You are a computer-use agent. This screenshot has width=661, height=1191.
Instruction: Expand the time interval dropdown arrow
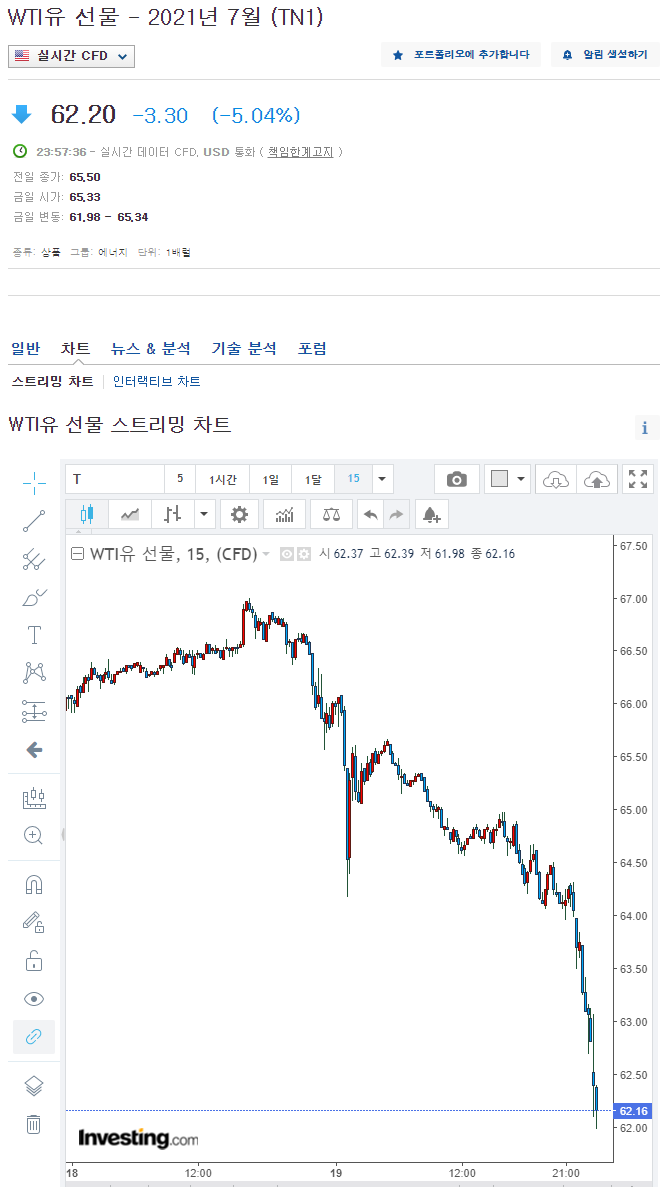(382, 479)
